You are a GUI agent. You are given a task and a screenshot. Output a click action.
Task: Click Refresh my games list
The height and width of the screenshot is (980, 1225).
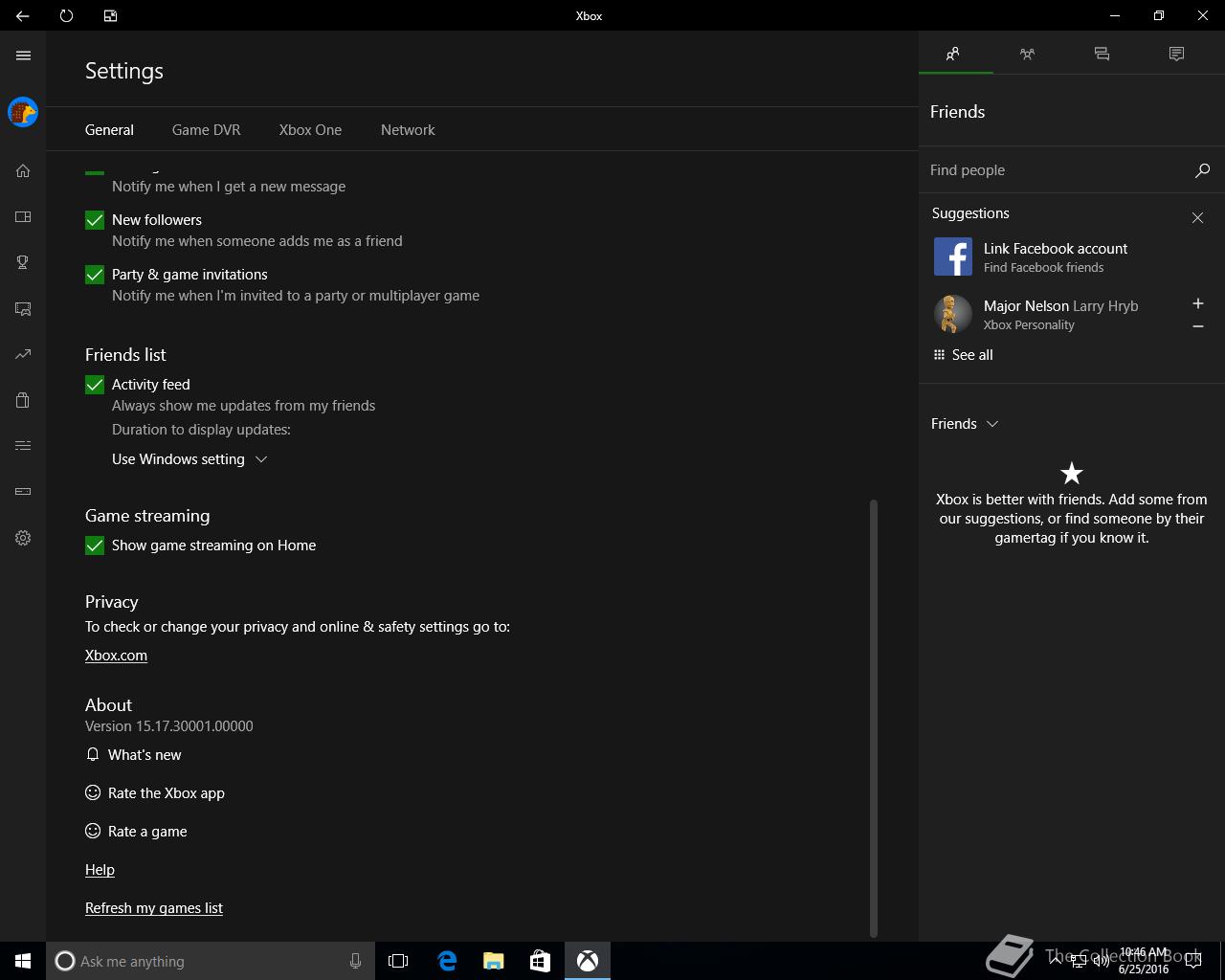[154, 908]
